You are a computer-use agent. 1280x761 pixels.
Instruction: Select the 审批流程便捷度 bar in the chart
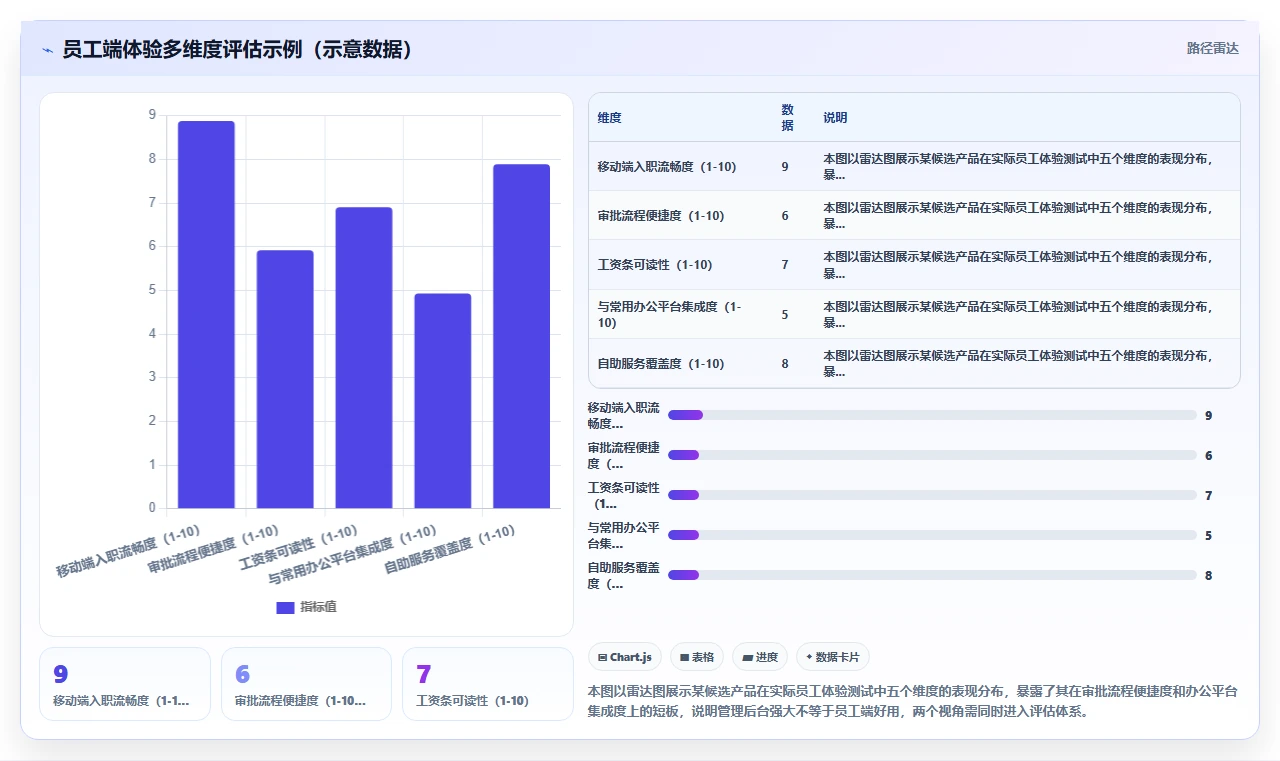click(285, 379)
